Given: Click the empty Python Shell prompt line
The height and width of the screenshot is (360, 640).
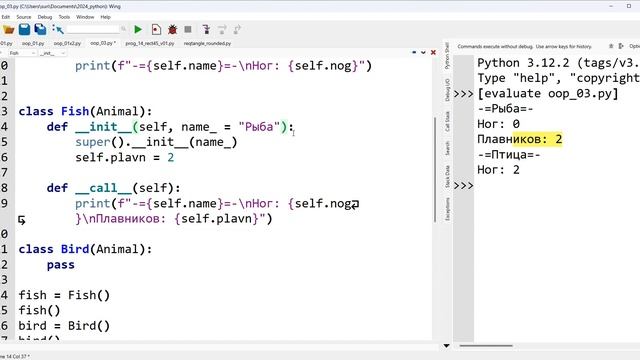Looking at the screenshot, I should pyautogui.click(x=557, y=185).
